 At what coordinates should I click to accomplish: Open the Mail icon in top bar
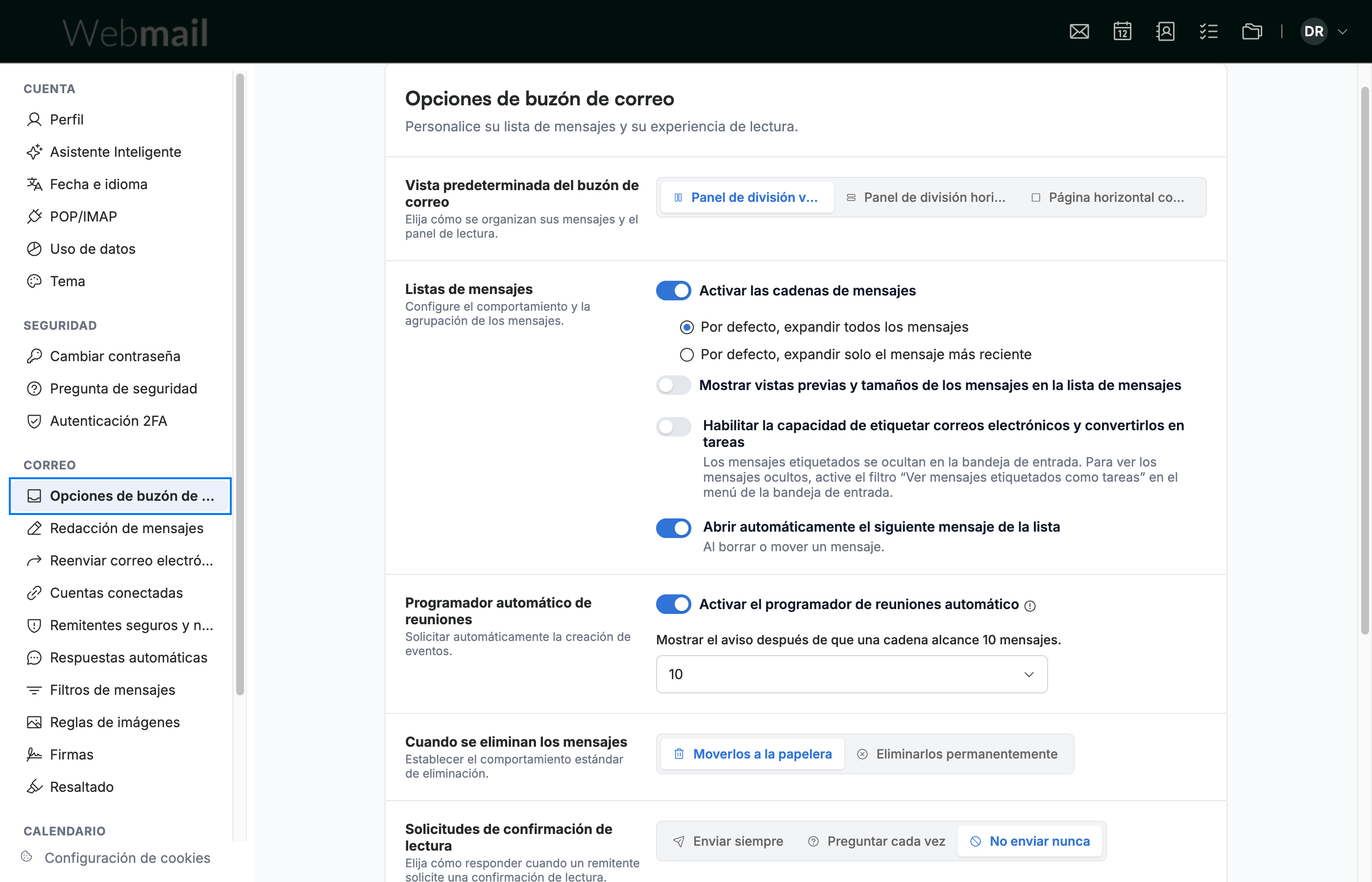pyautogui.click(x=1079, y=31)
